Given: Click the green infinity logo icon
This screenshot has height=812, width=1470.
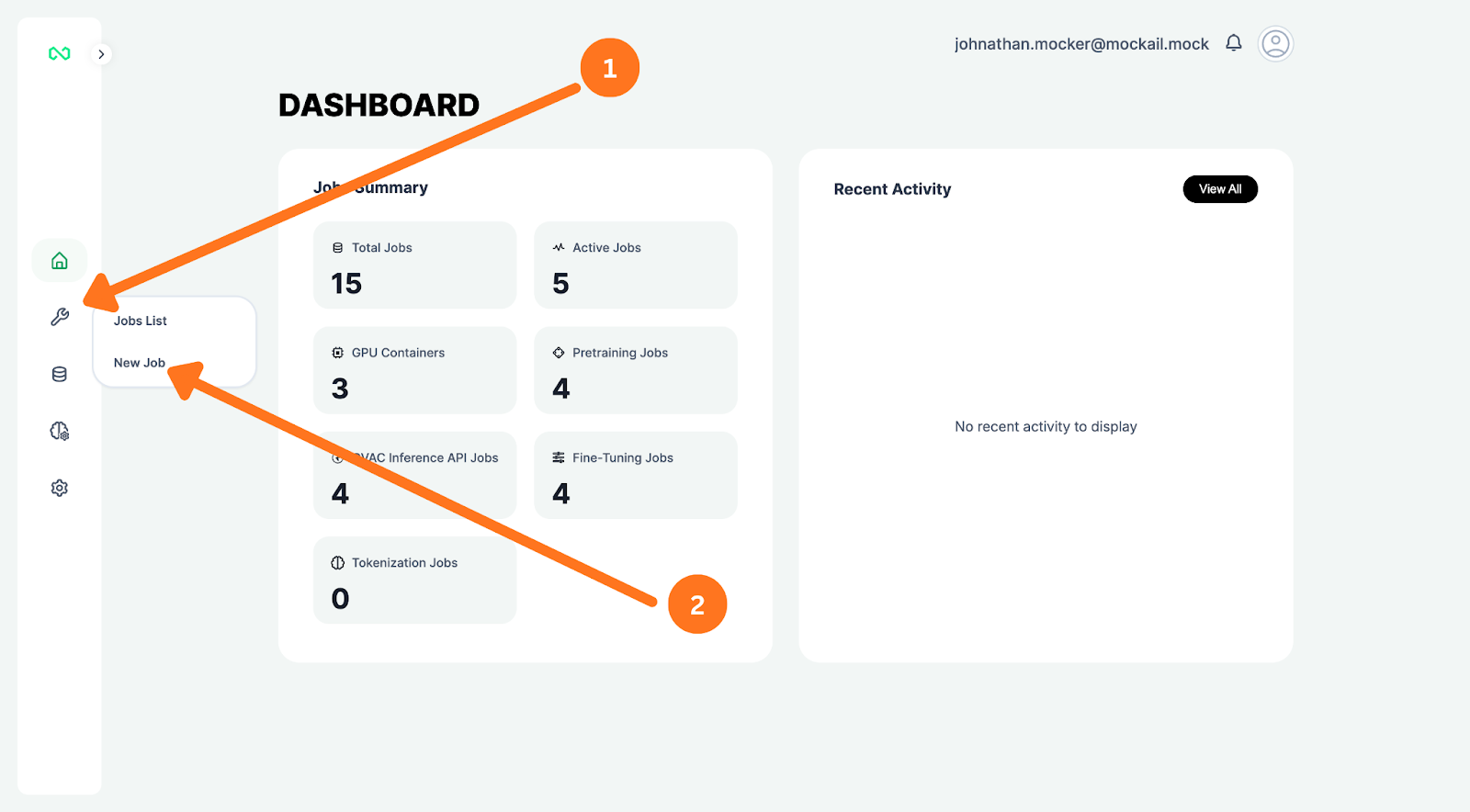Looking at the screenshot, I should [60, 54].
